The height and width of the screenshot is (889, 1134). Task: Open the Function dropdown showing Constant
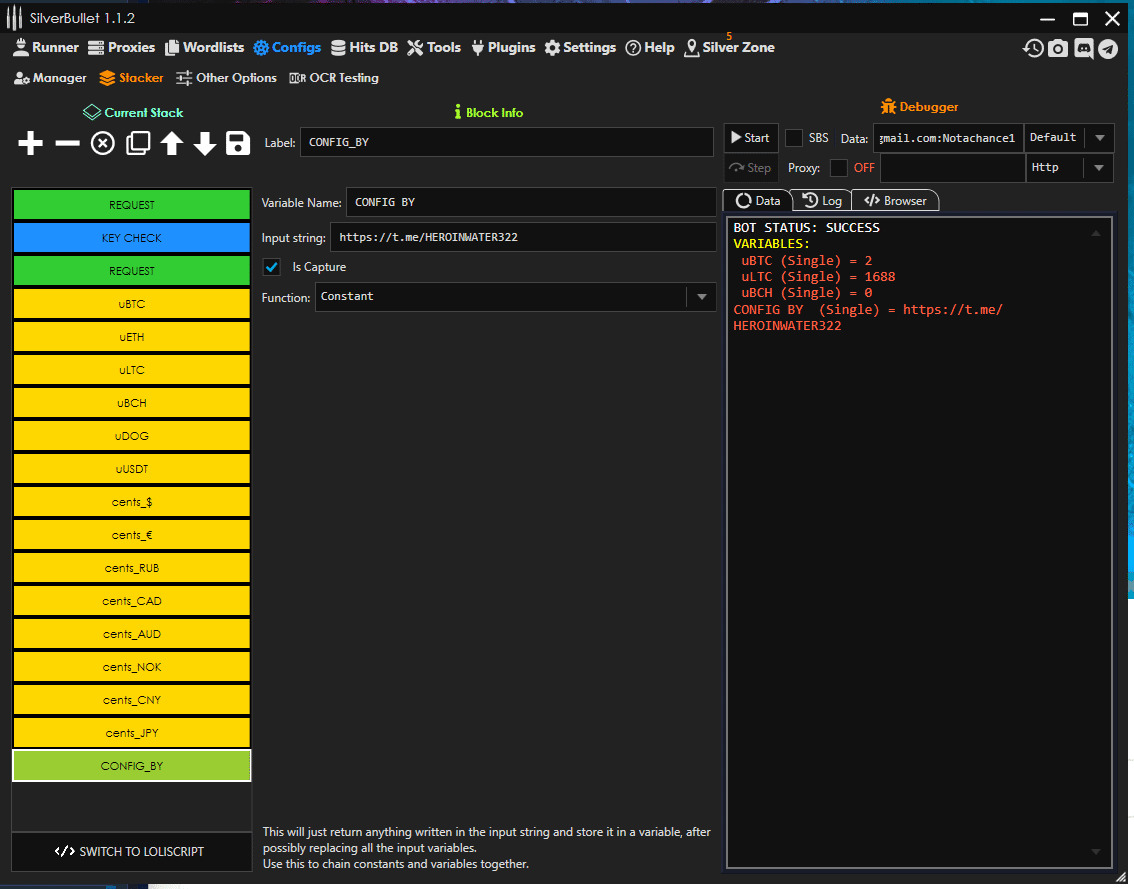701,297
